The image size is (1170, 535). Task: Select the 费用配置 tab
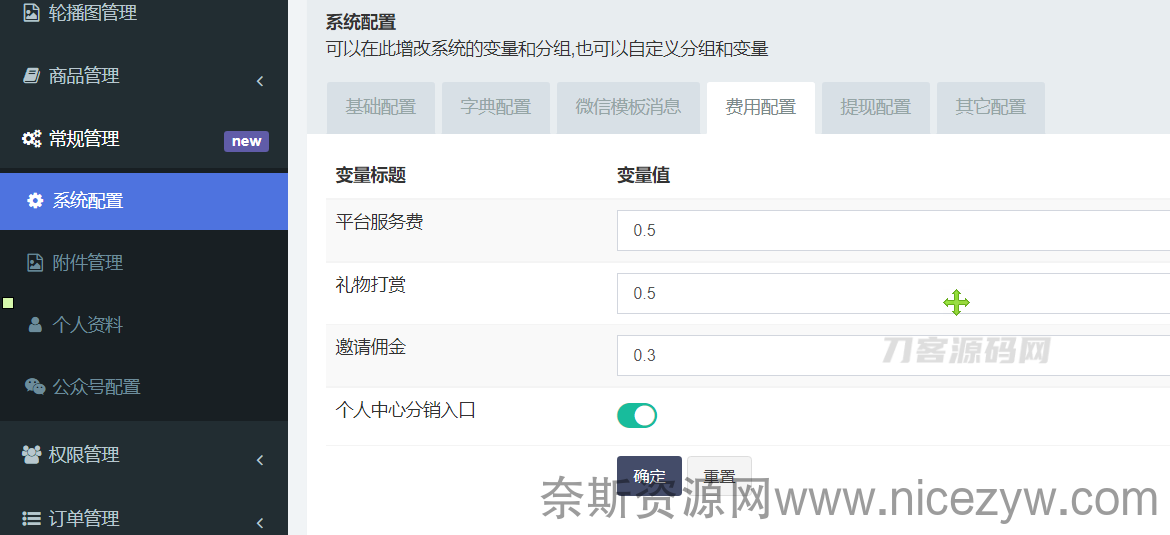click(x=760, y=107)
